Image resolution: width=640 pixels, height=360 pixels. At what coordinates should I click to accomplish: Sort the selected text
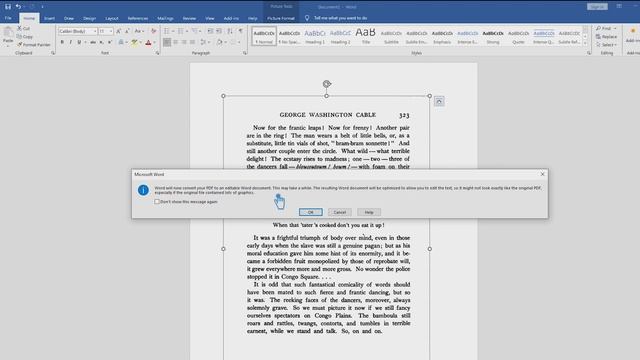coord(230,31)
